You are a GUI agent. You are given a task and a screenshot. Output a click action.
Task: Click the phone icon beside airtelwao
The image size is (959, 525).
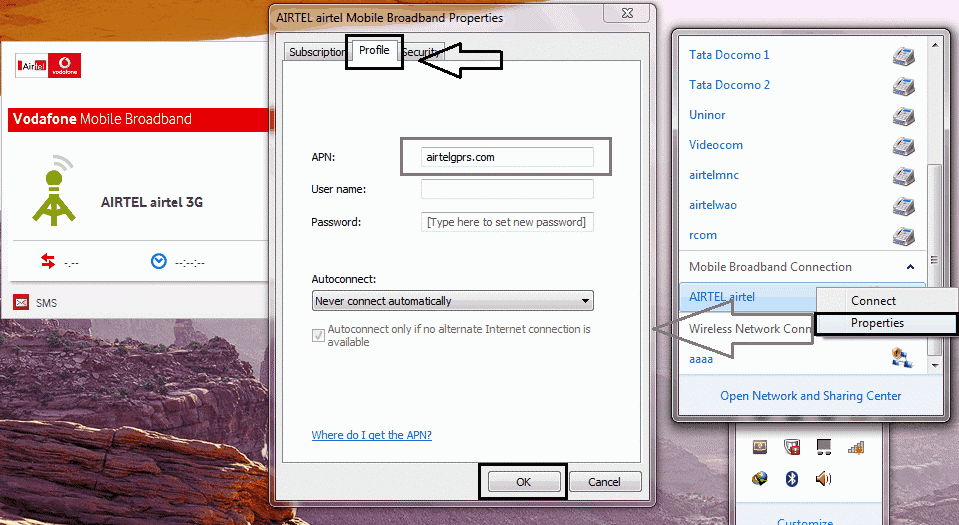pyautogui.click(x=903, y=206)
